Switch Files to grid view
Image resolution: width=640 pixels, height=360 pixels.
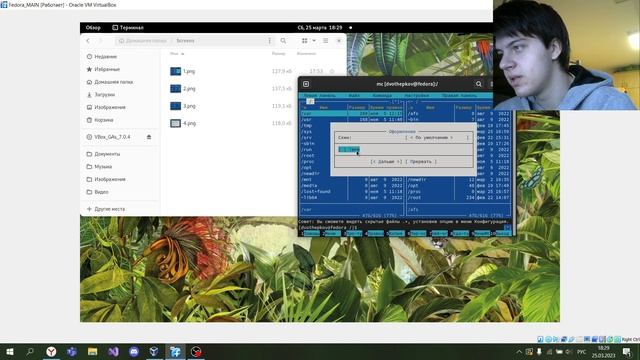(304, 41)
